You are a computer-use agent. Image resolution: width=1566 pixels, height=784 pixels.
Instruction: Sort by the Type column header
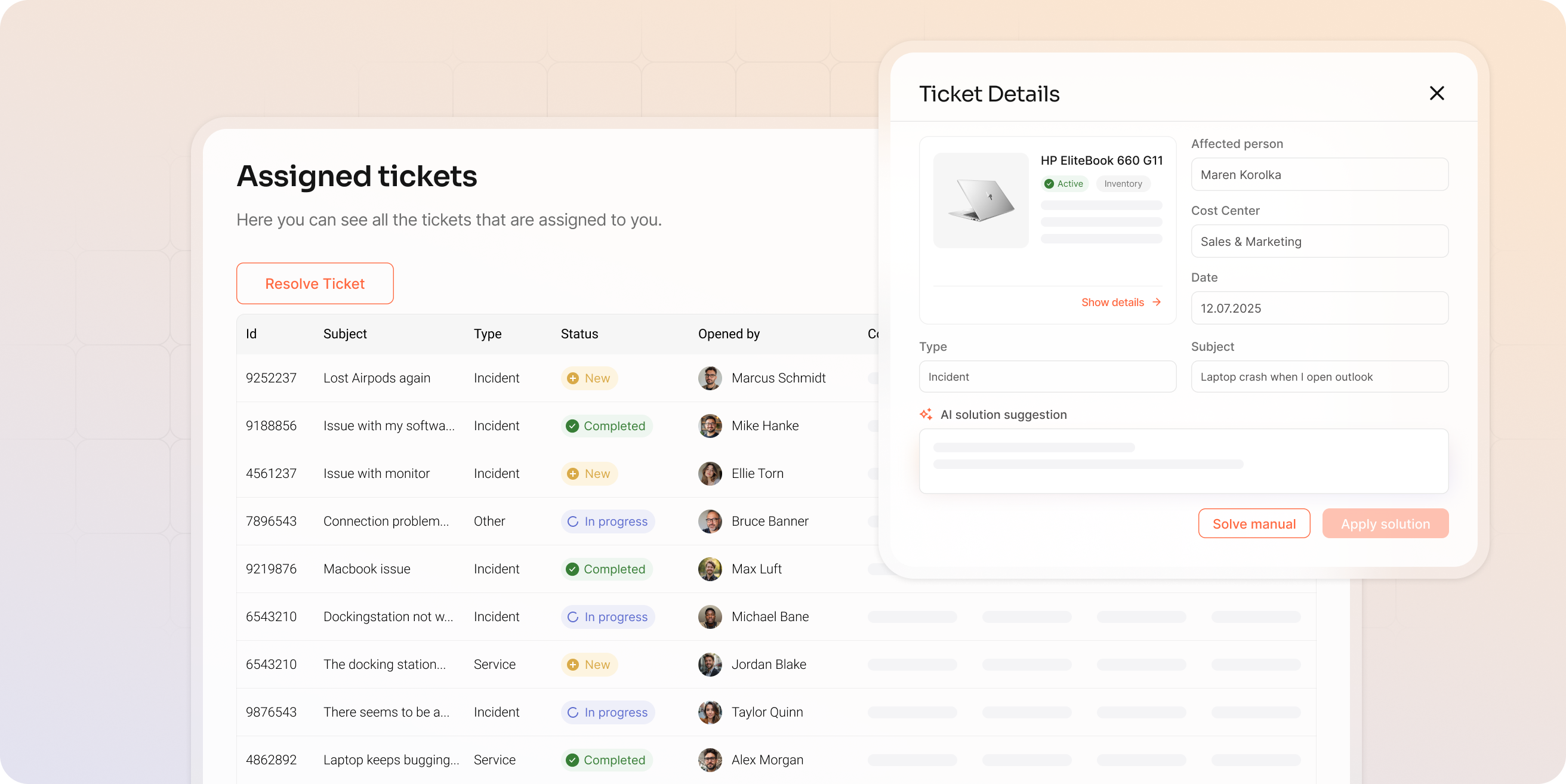pyautogui.click(x=488, y=334)
